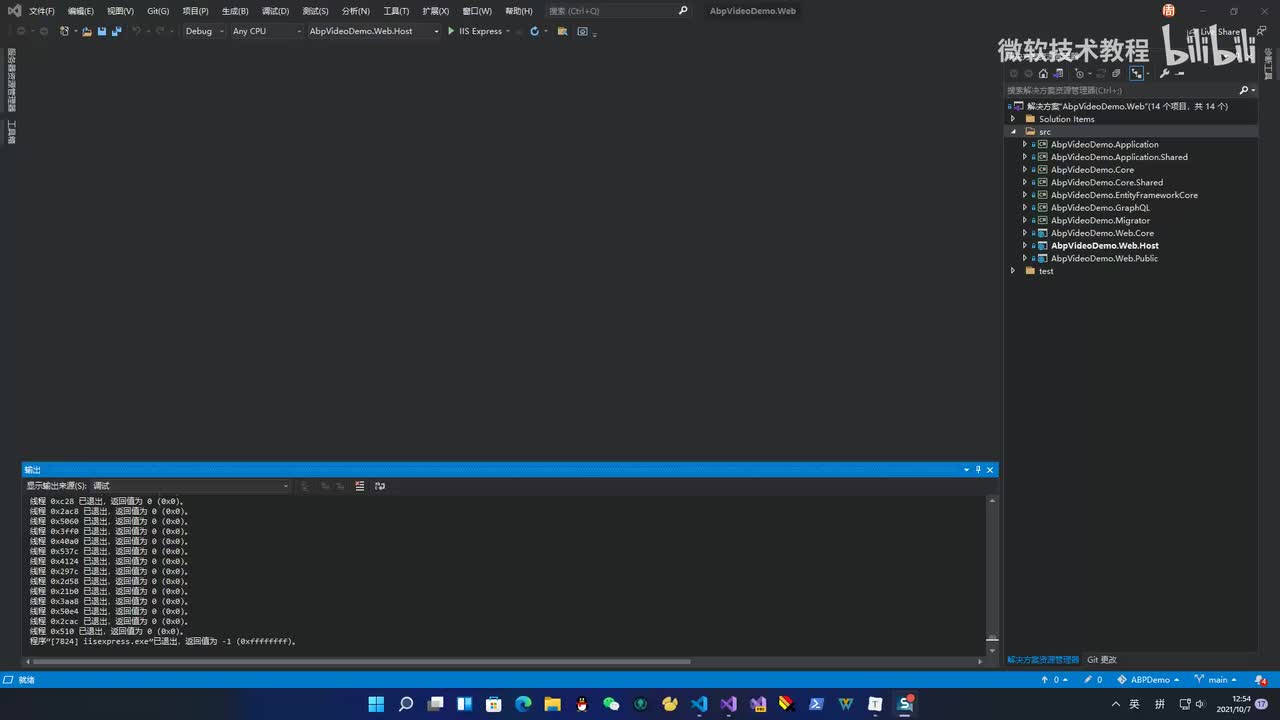The image size is (1280, 720).
Task: Open the 调试(D) menu
Action: click(275, 11)
